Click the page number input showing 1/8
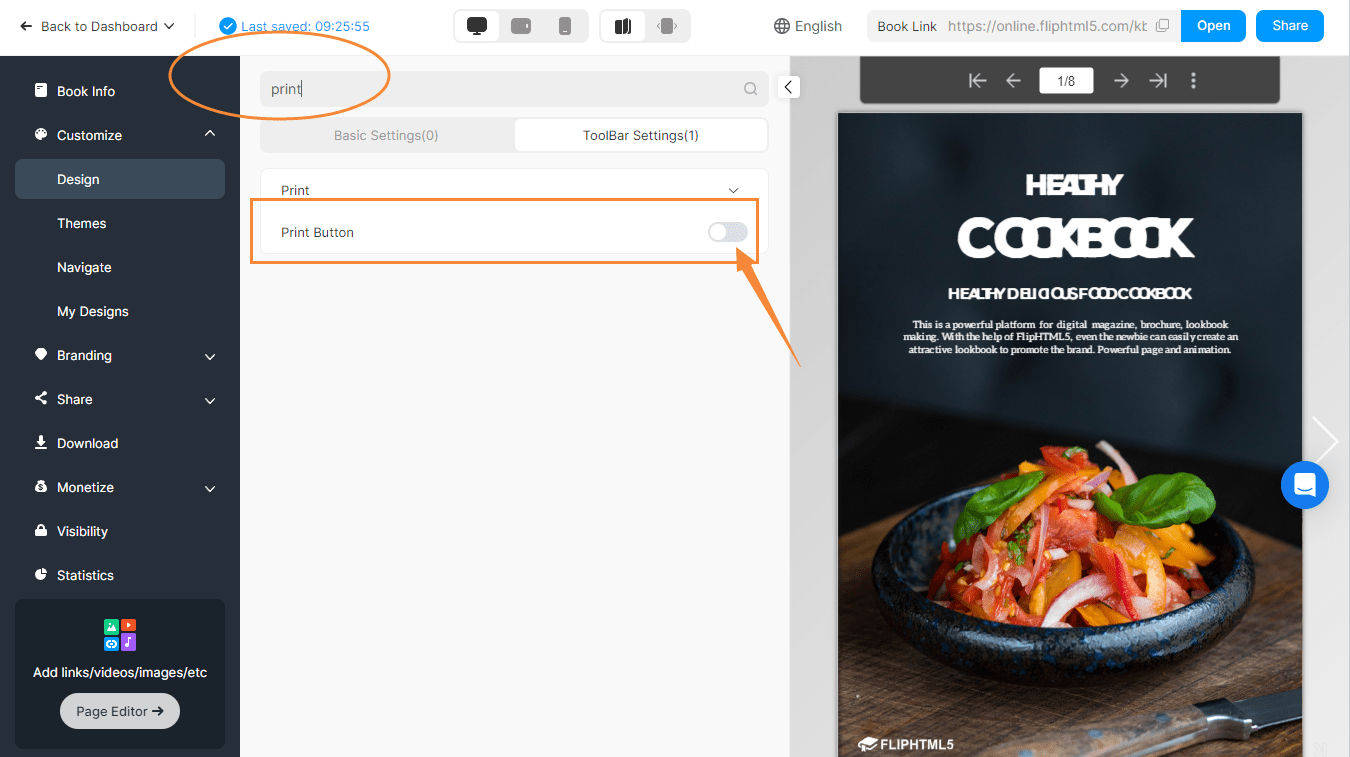Screen dimensions: 1350x757 1065,80
